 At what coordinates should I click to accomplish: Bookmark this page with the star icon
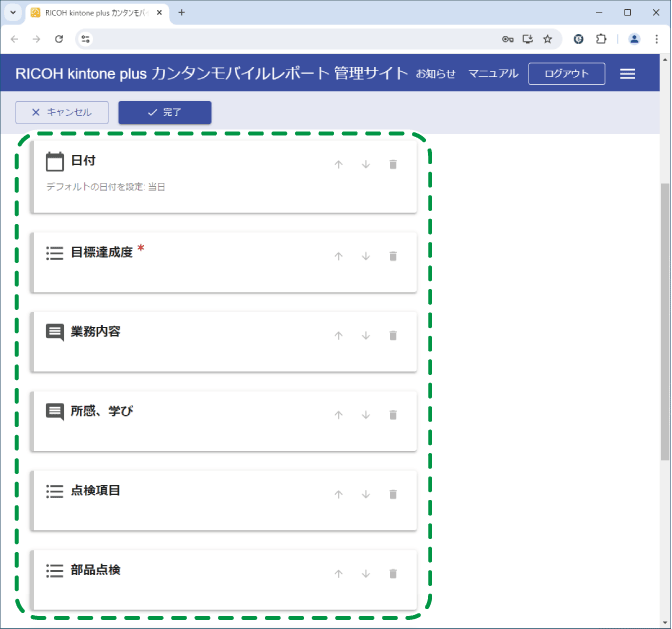point(548,39)
